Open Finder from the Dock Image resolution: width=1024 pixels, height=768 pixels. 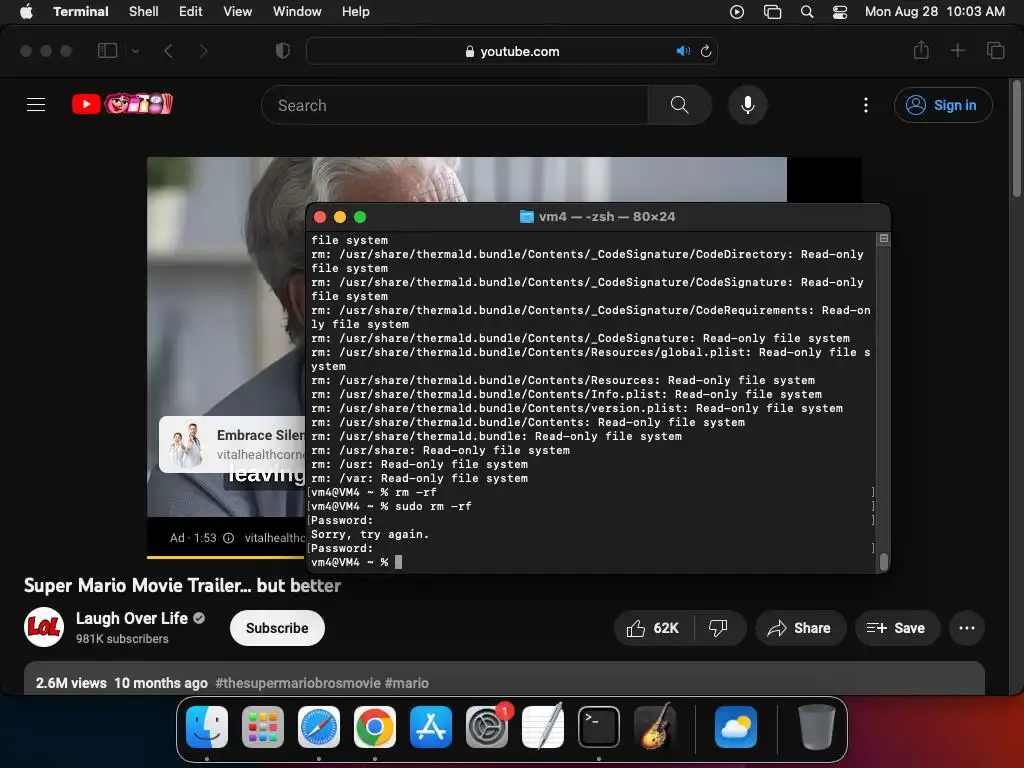[x=207, y=727]
